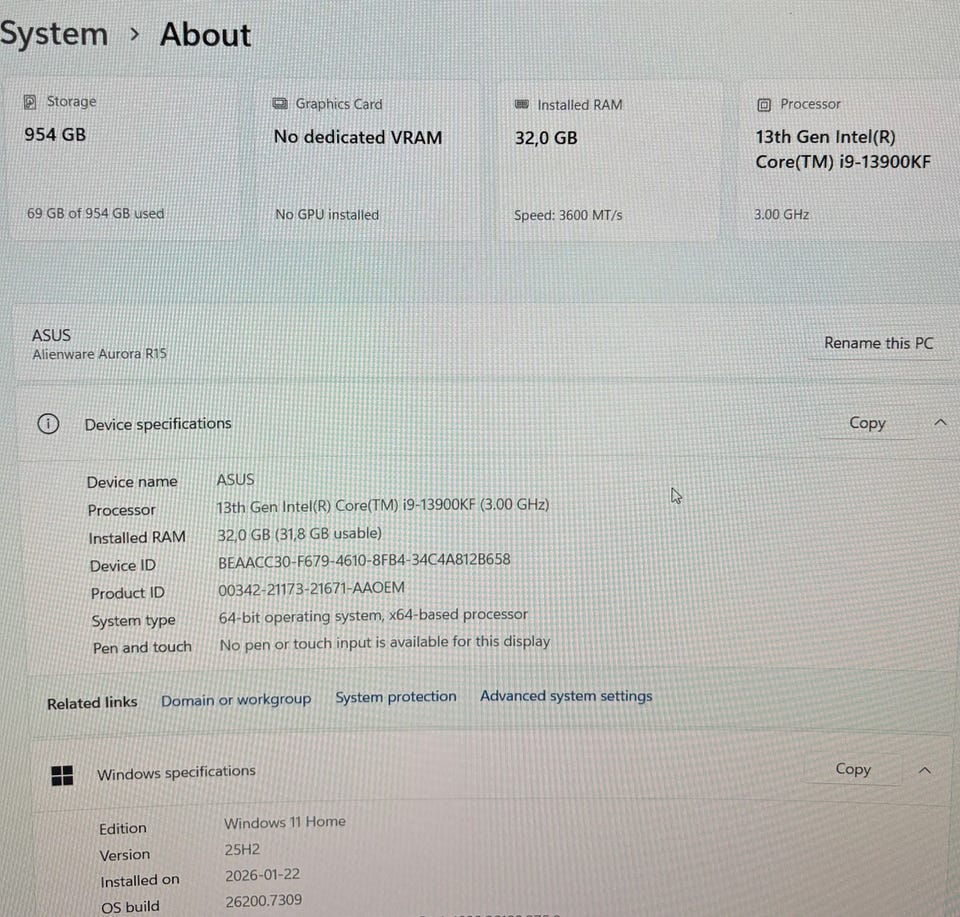Select OS build value 26200.7309
960x917 pixels.
(x=263, y=900)
